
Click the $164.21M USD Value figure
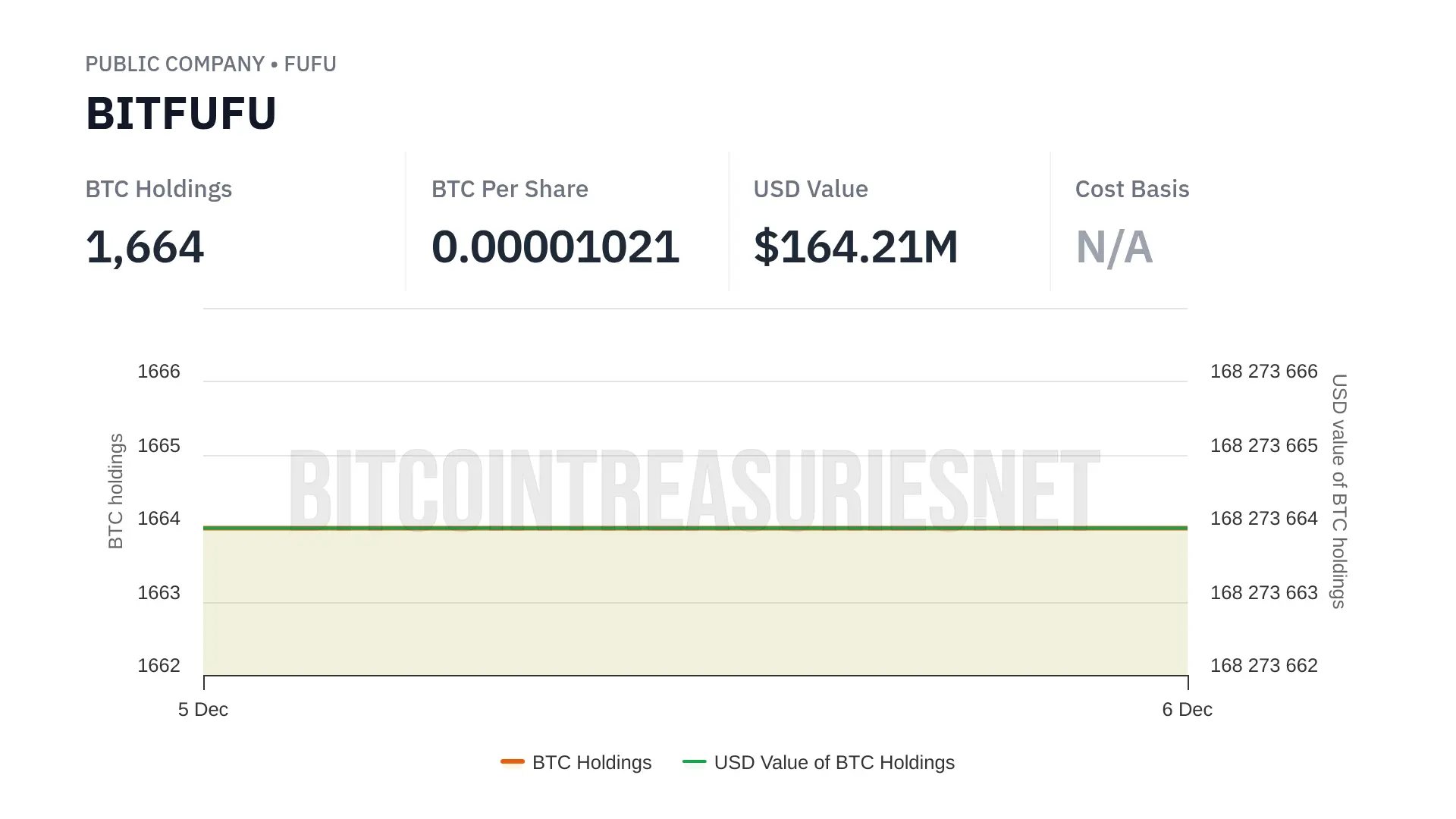tap(855, 247)
